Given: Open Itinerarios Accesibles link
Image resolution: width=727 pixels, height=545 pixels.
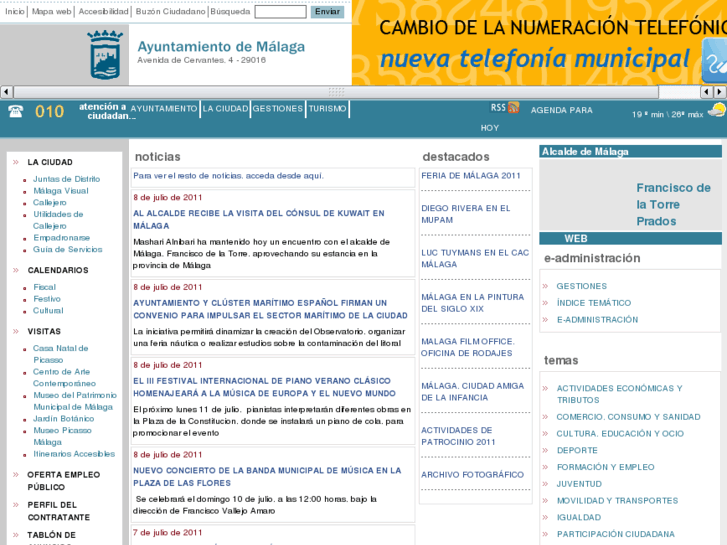Looking at the screenshot, I should point(74,454).
